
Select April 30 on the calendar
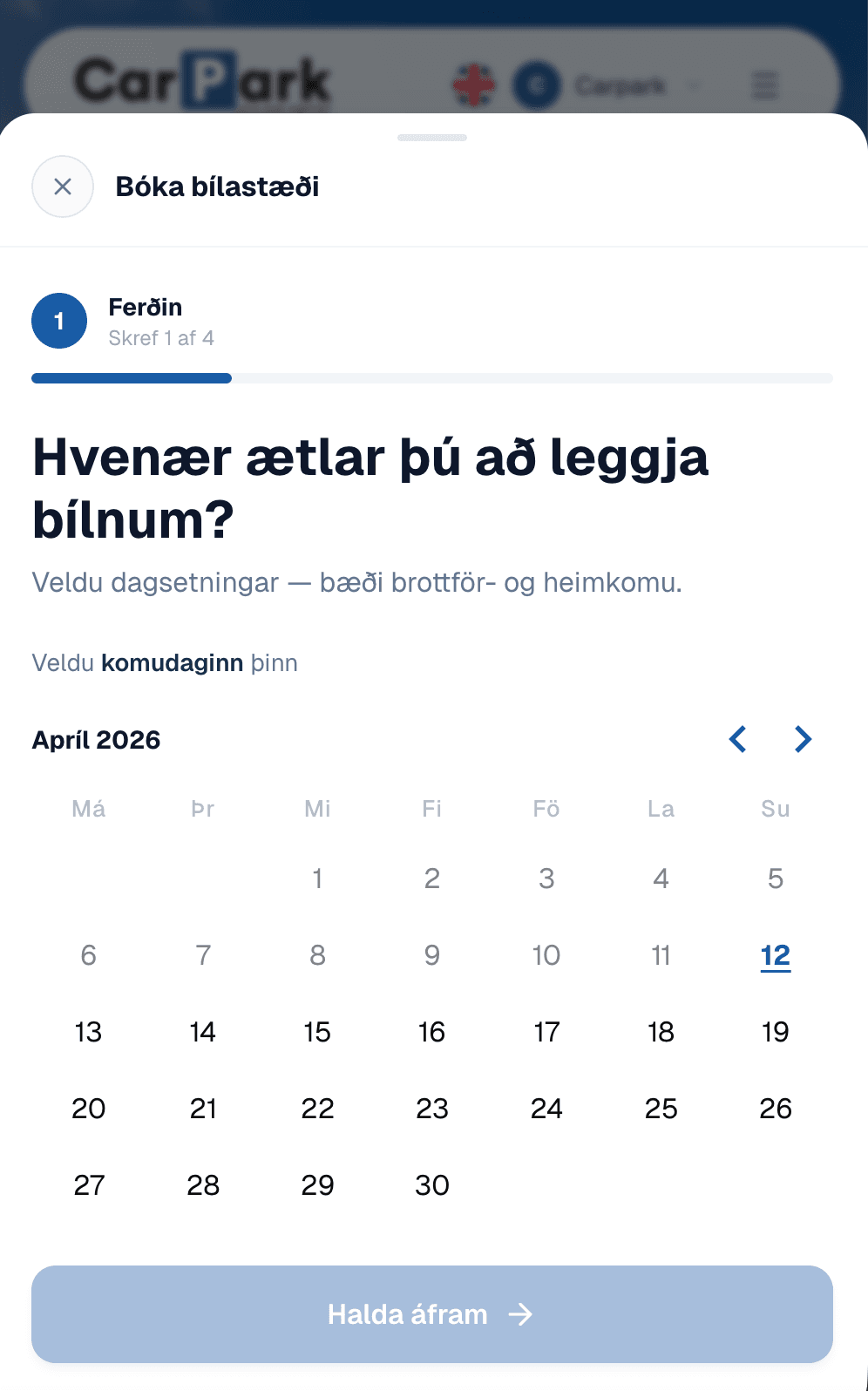tap(431, 1184)
